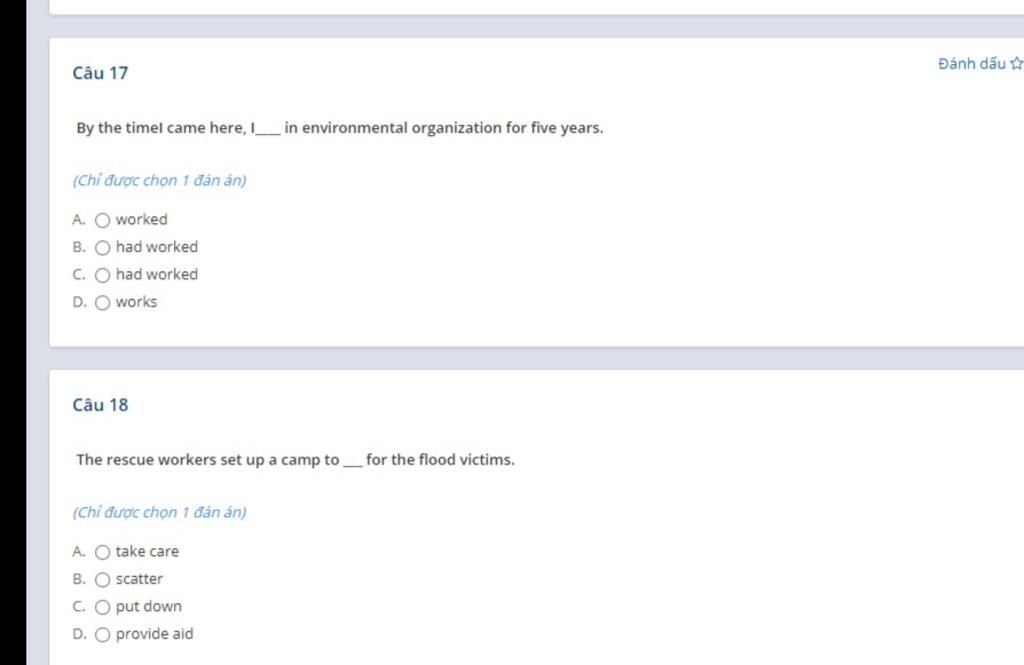Image resolution: width=1024 pixels, height=665 pixels.
Task: Click the 'works' answer label text
Action: tap(136, 302)
